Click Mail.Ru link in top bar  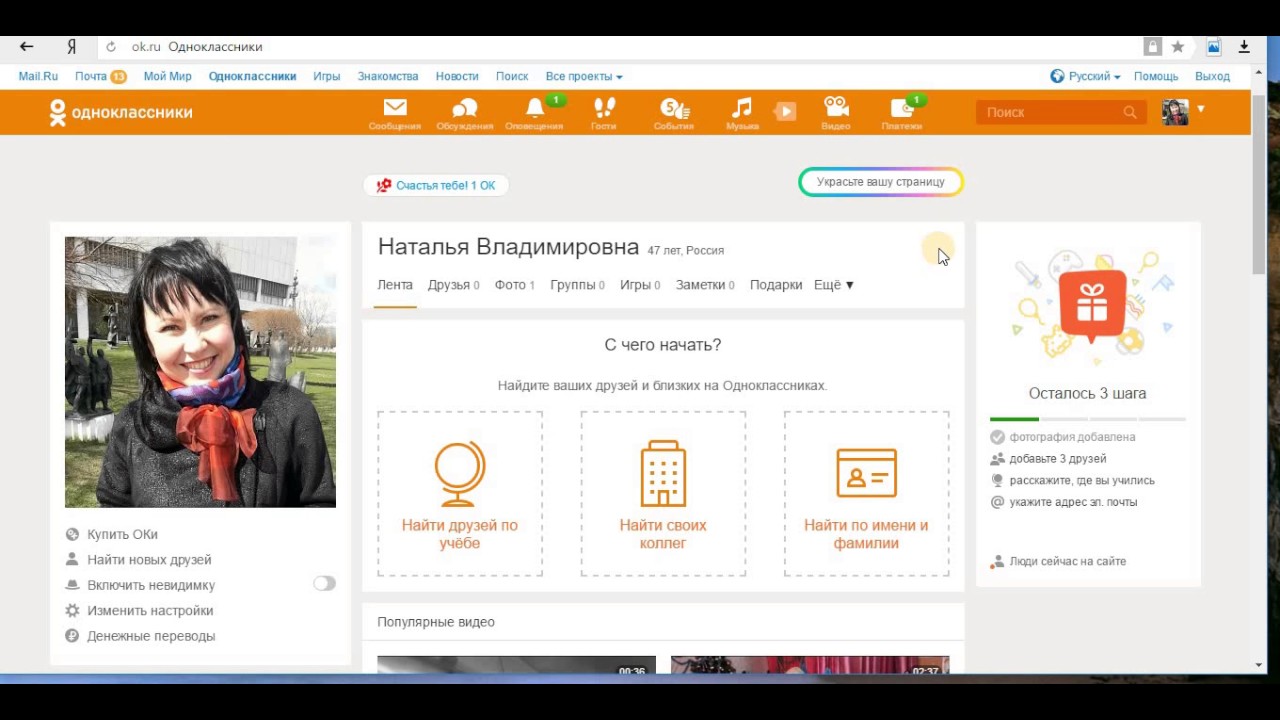click(x=38, y=76)
